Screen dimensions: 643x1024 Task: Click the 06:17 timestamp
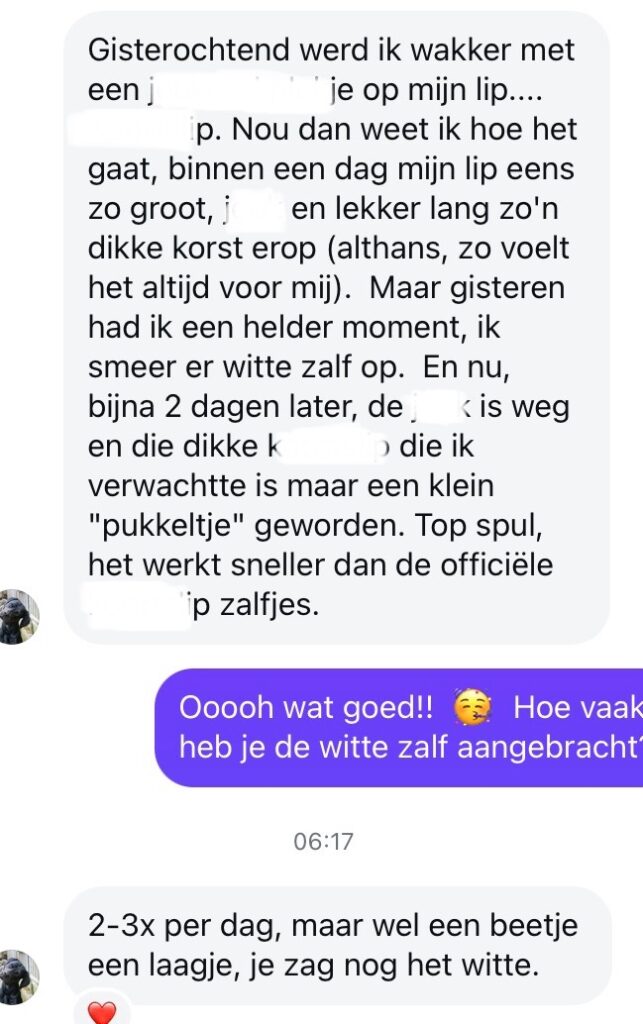(323, 841)
